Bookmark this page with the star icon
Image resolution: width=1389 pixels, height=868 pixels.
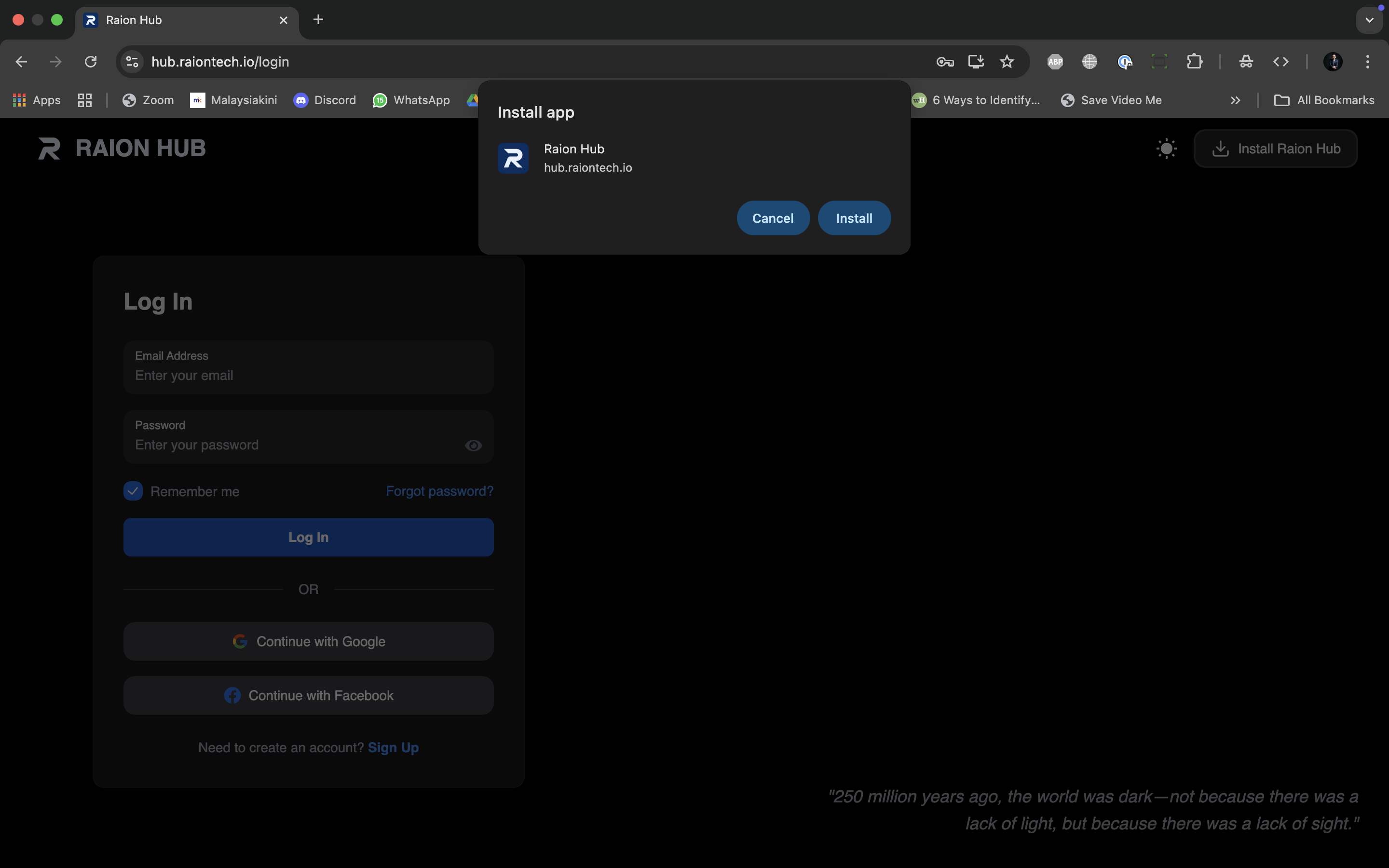click(1007, 61)
